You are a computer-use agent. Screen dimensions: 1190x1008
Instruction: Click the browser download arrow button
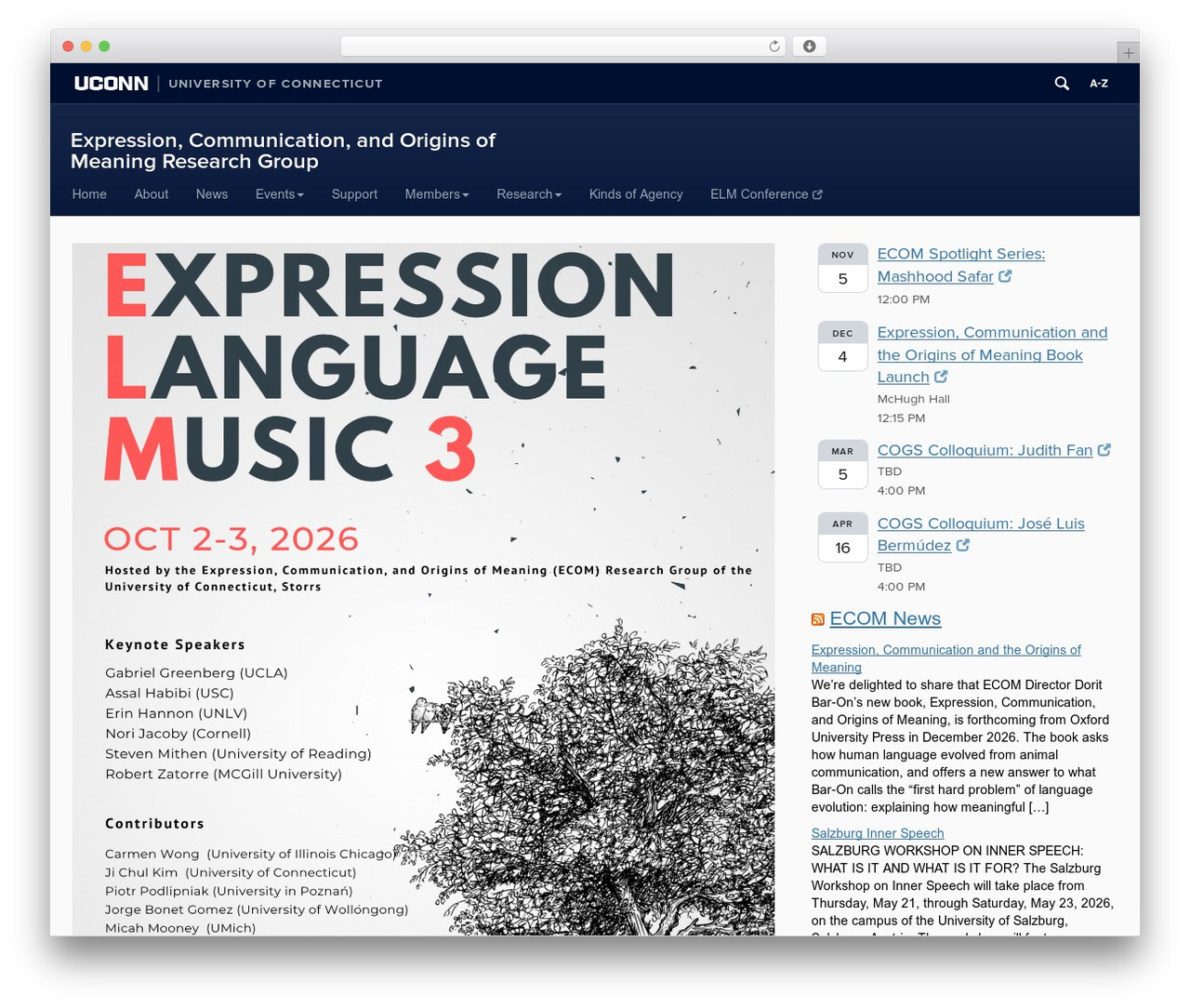tap(809, 46)
